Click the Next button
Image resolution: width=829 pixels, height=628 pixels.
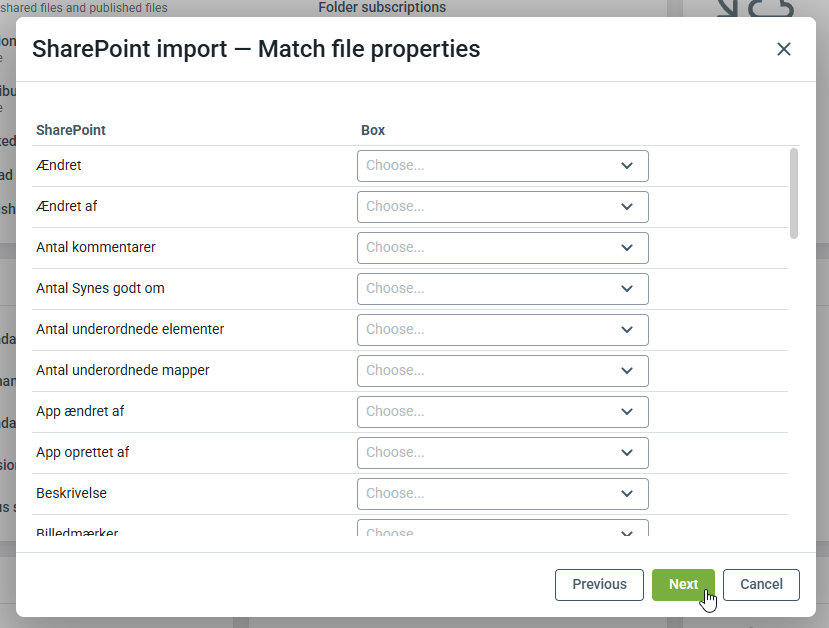(x=683, y=585)
